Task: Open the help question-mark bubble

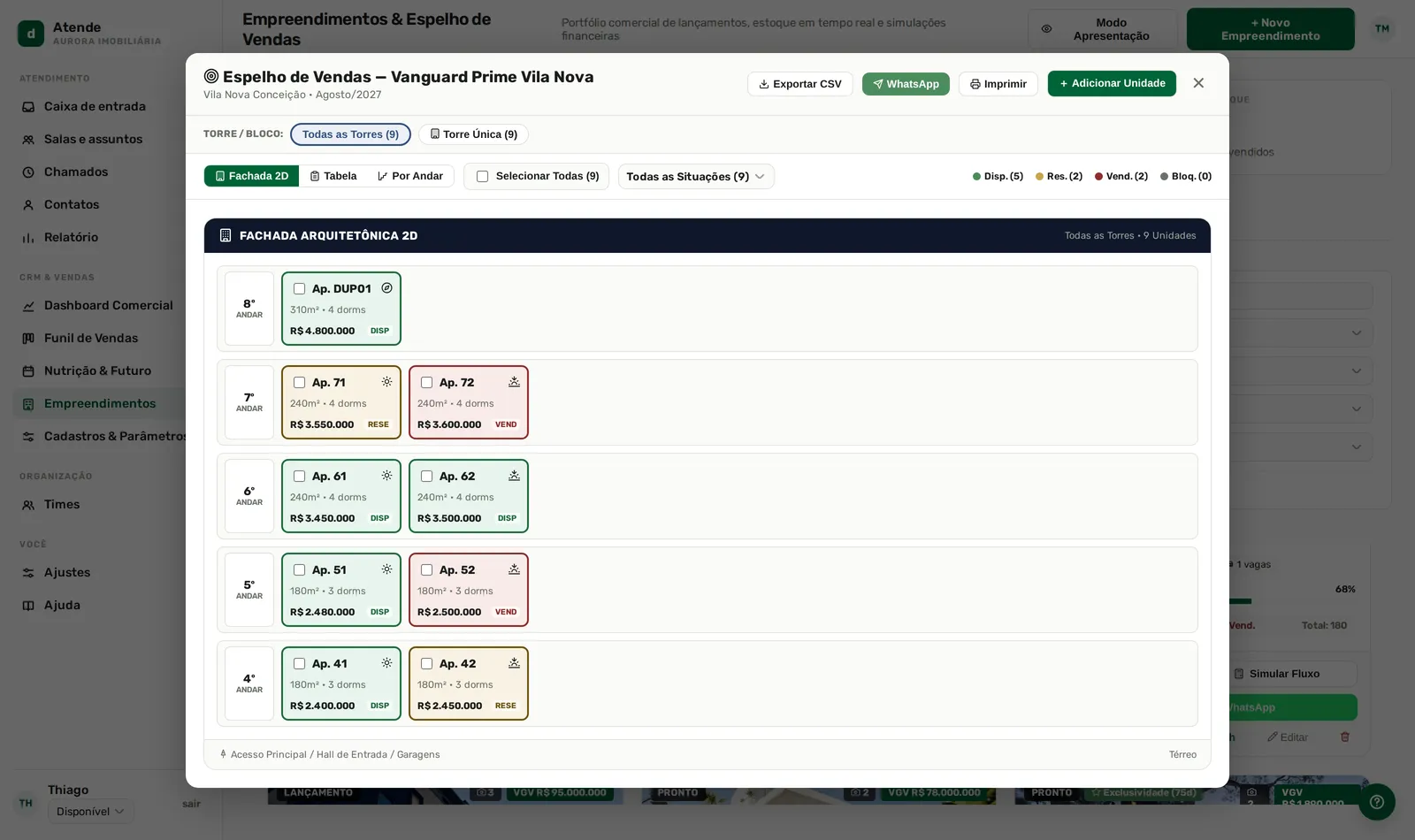Action: coord(1376,802)
